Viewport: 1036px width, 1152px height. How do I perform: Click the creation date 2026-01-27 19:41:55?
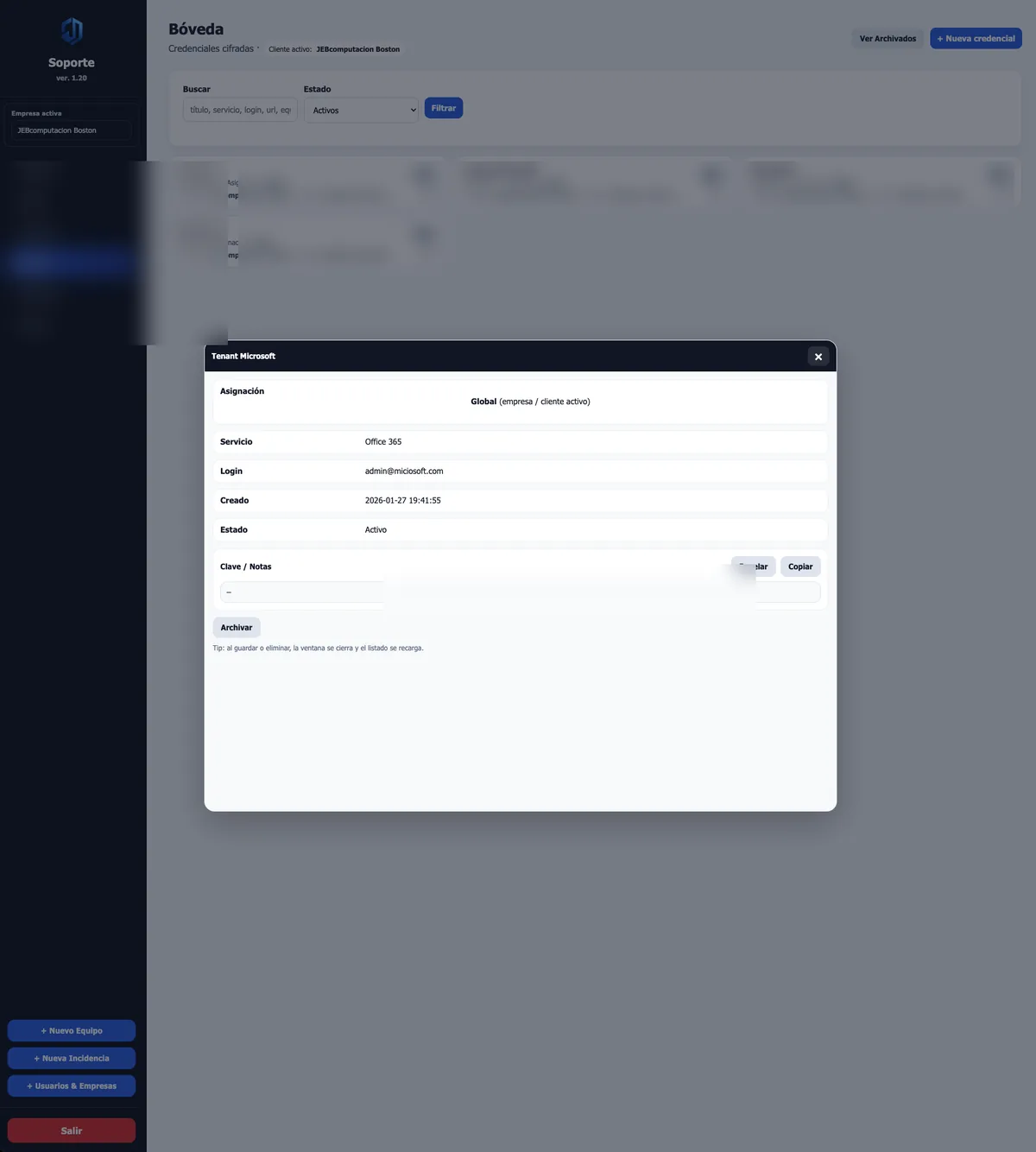[402, 501]
